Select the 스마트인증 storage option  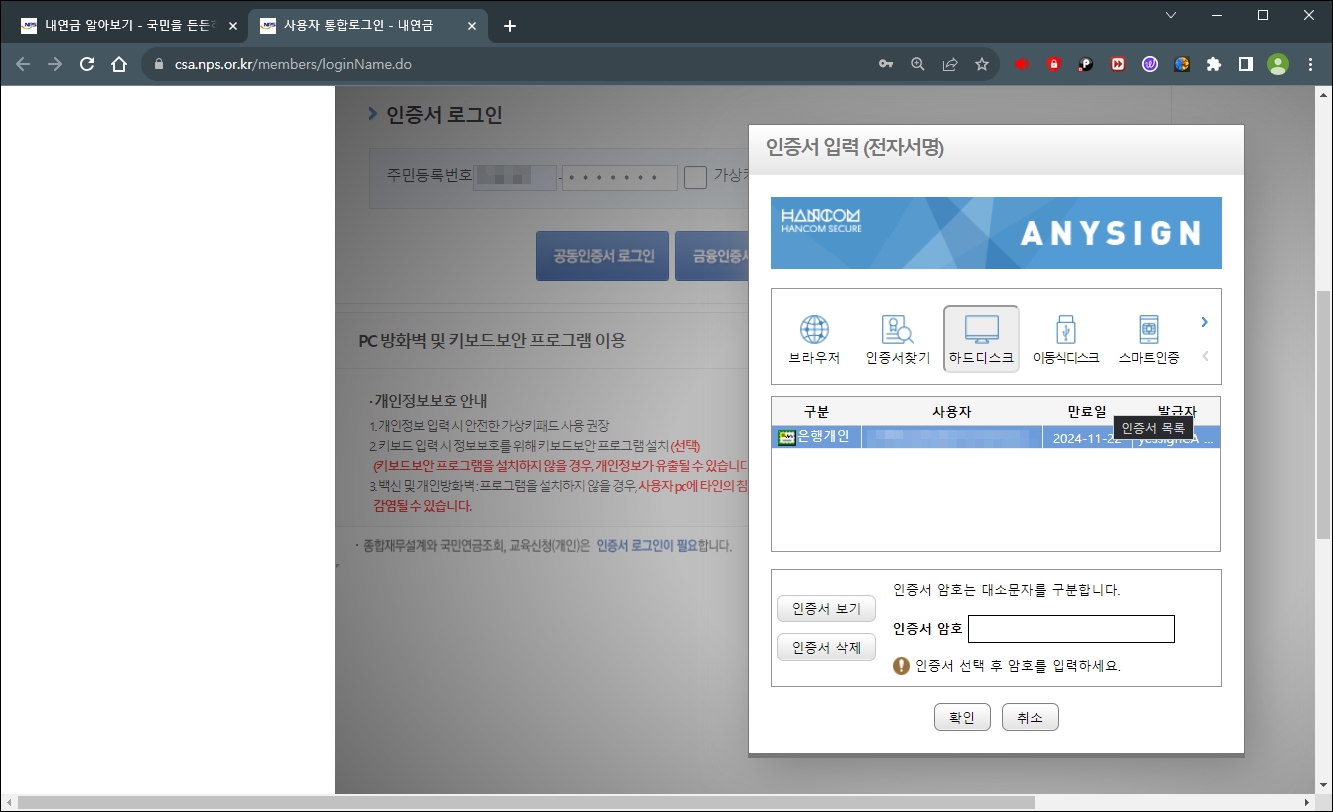point(1148,339)
